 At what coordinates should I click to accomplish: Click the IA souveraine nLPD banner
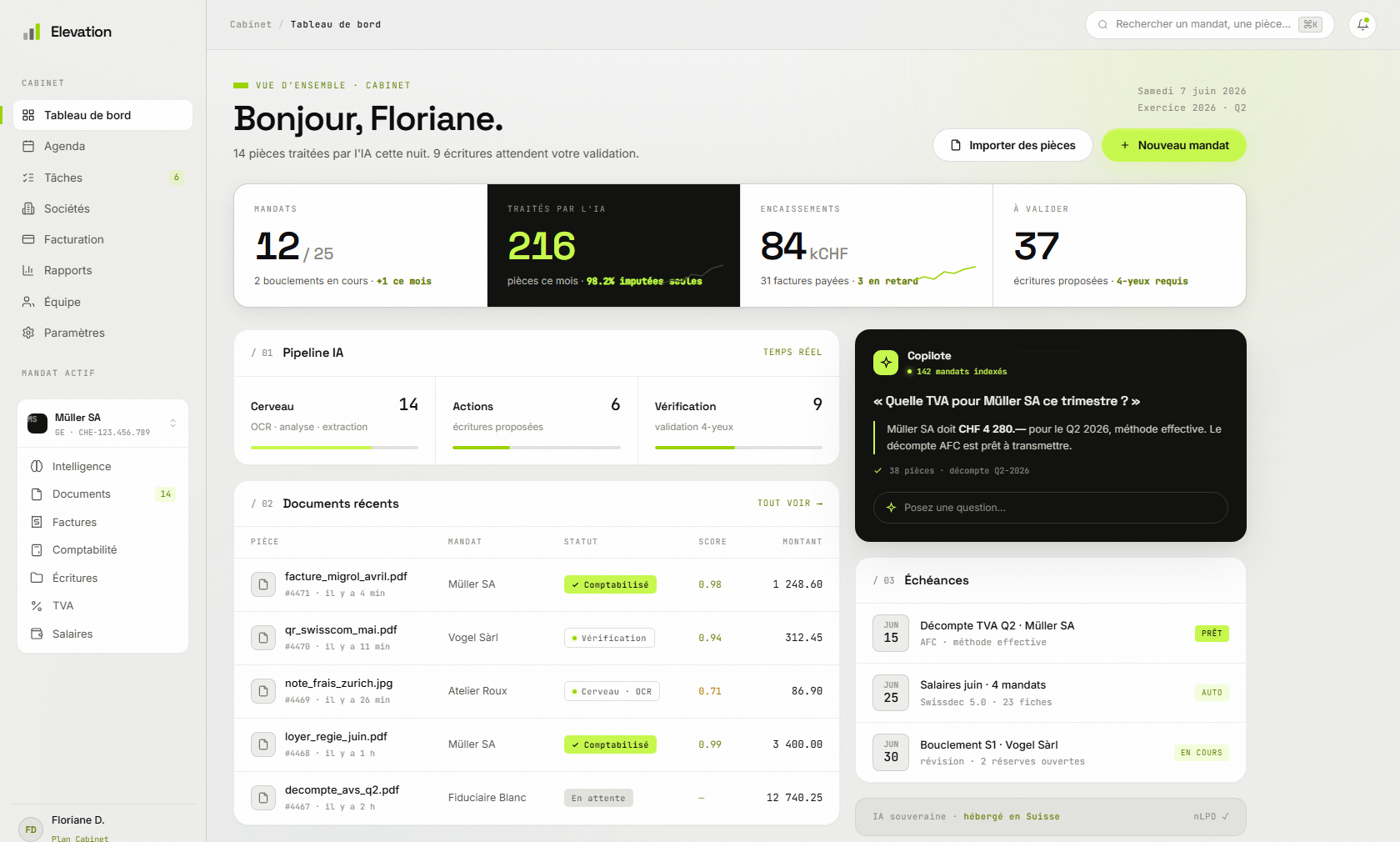tap(1050, 817)
